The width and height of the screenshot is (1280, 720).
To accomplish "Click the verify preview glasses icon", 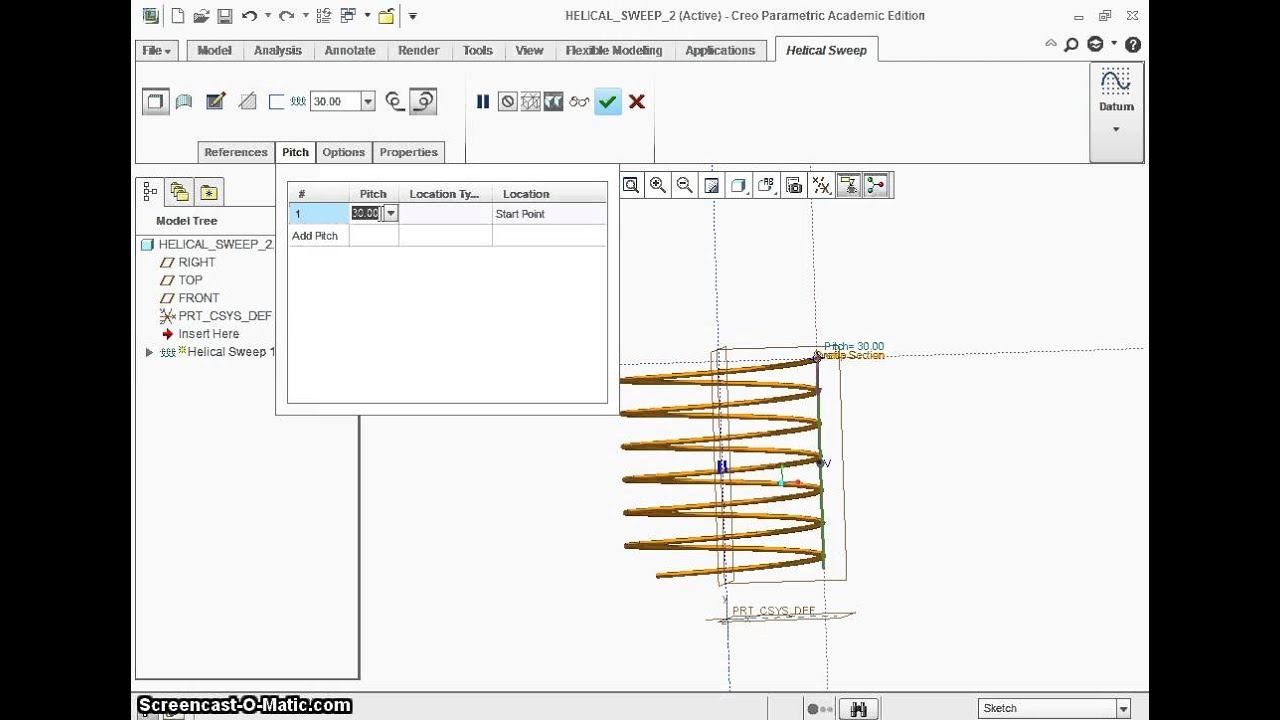I will [x=579, y=101].
